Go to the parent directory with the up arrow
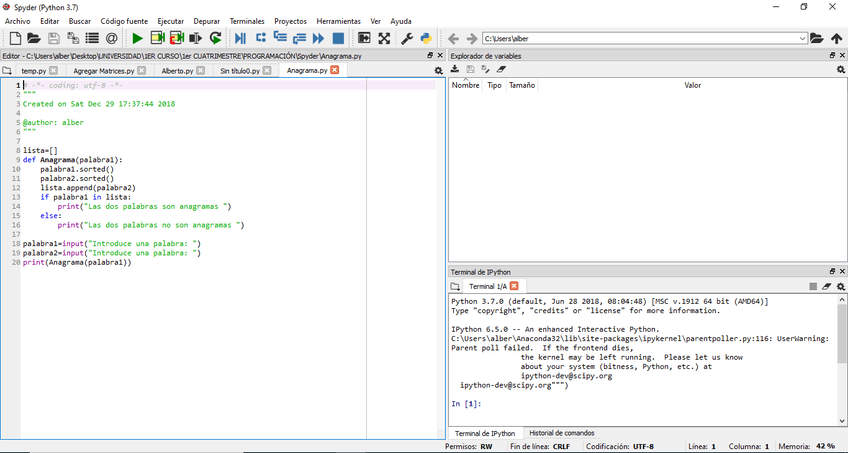Image resolution: width=848 pixels, height=453 pixels. [836, 39]
